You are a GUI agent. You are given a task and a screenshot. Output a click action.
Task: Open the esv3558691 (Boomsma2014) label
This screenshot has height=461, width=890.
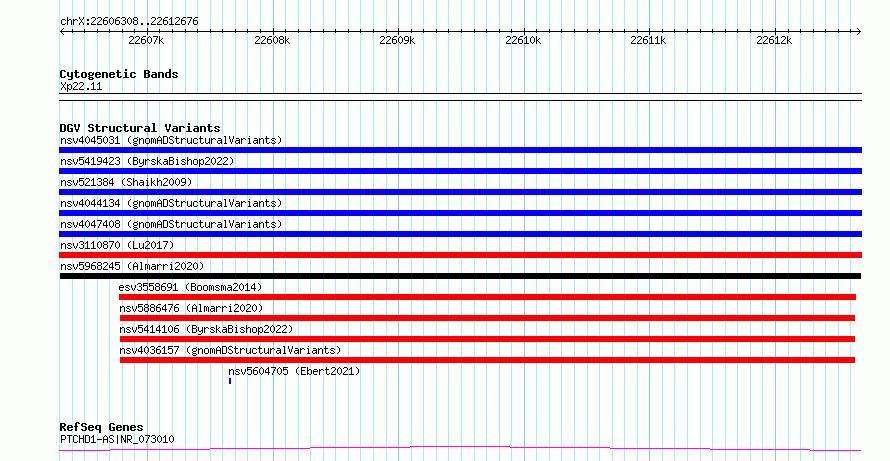point(191,287)
